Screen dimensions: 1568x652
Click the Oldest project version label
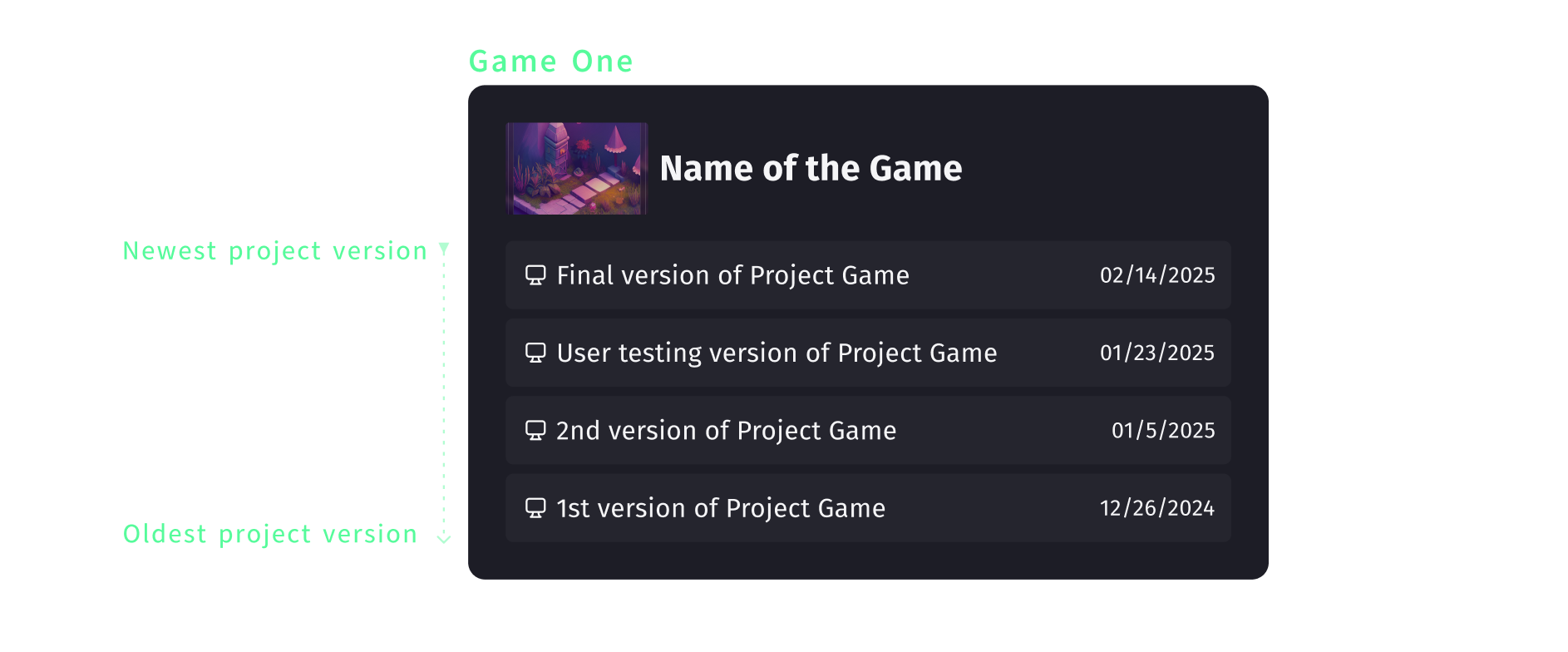(269, 534)
